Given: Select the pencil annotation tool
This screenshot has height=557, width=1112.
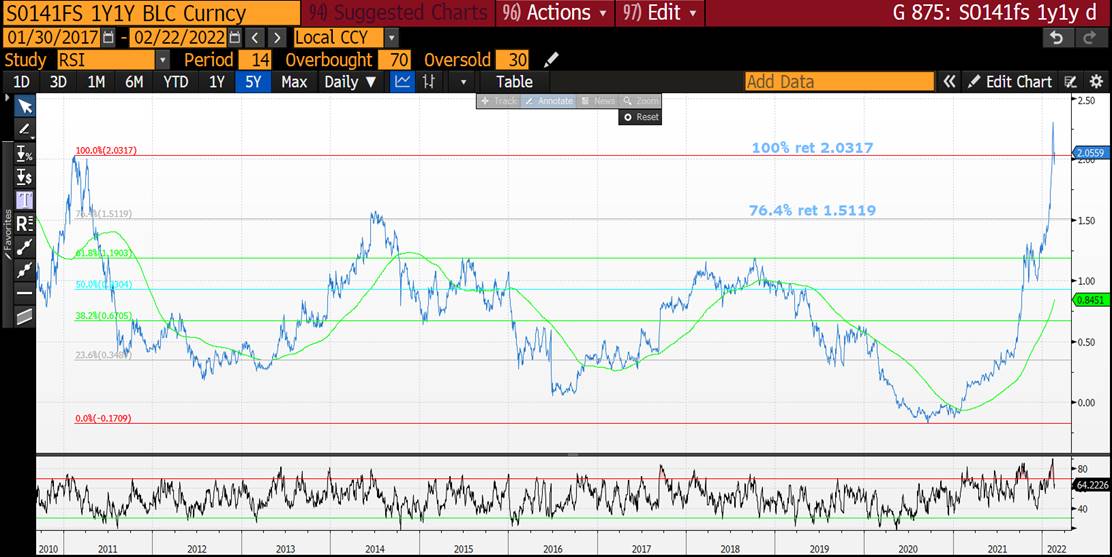Looking at the screenshot, I should pyautogui.click(x=25, y=129).
